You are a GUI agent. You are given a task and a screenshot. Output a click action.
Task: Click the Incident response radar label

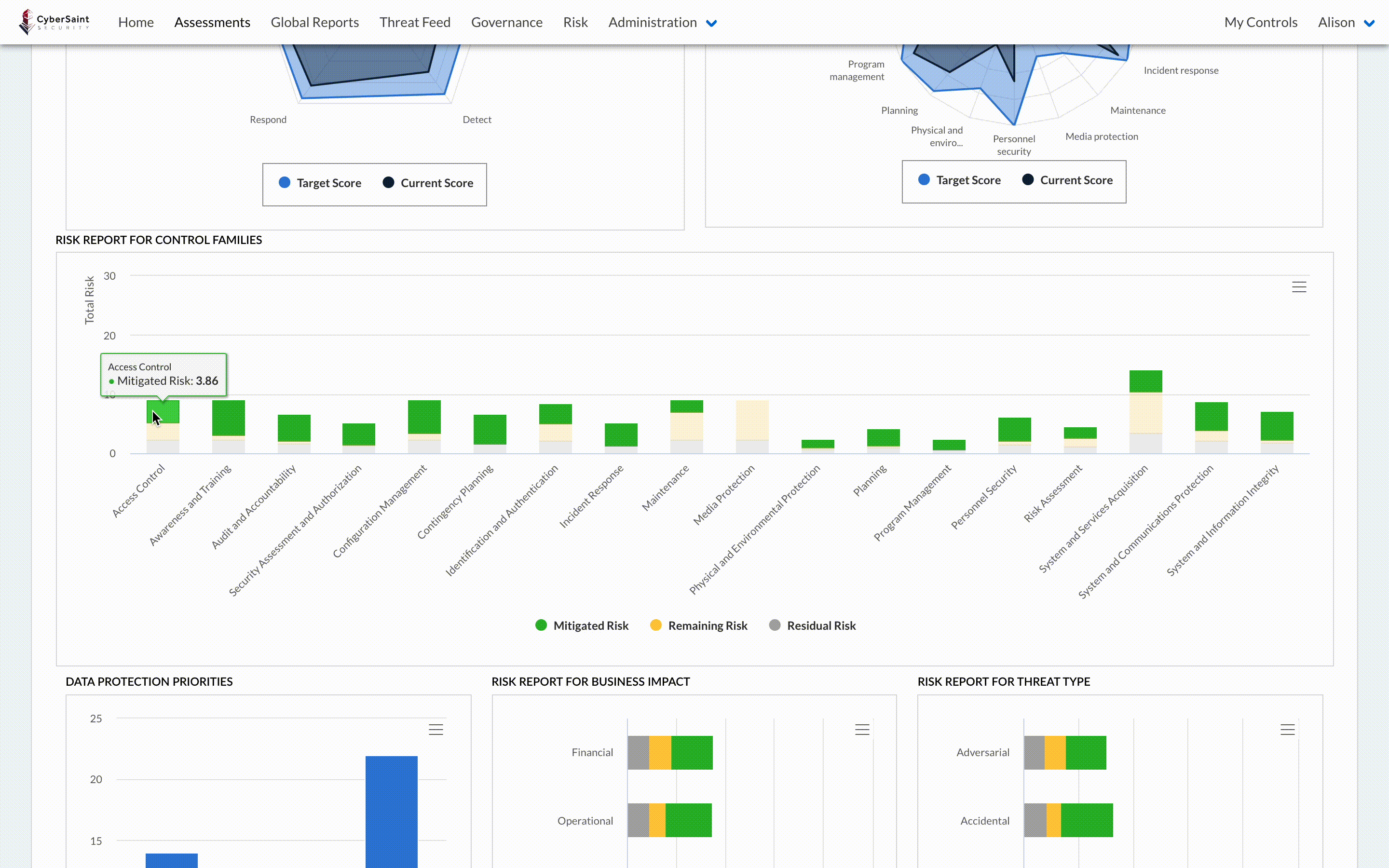[x=1181, y=70]
